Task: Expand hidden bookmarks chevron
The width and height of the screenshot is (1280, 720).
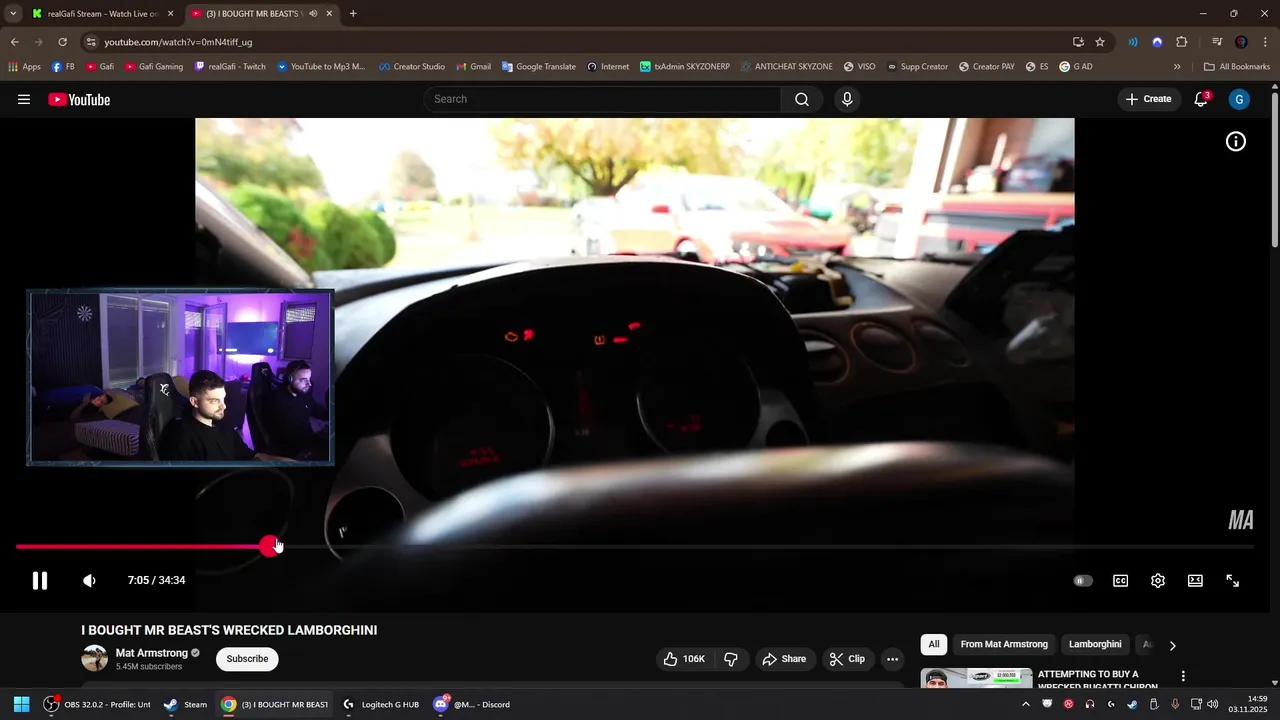Action: point(1177,67)
